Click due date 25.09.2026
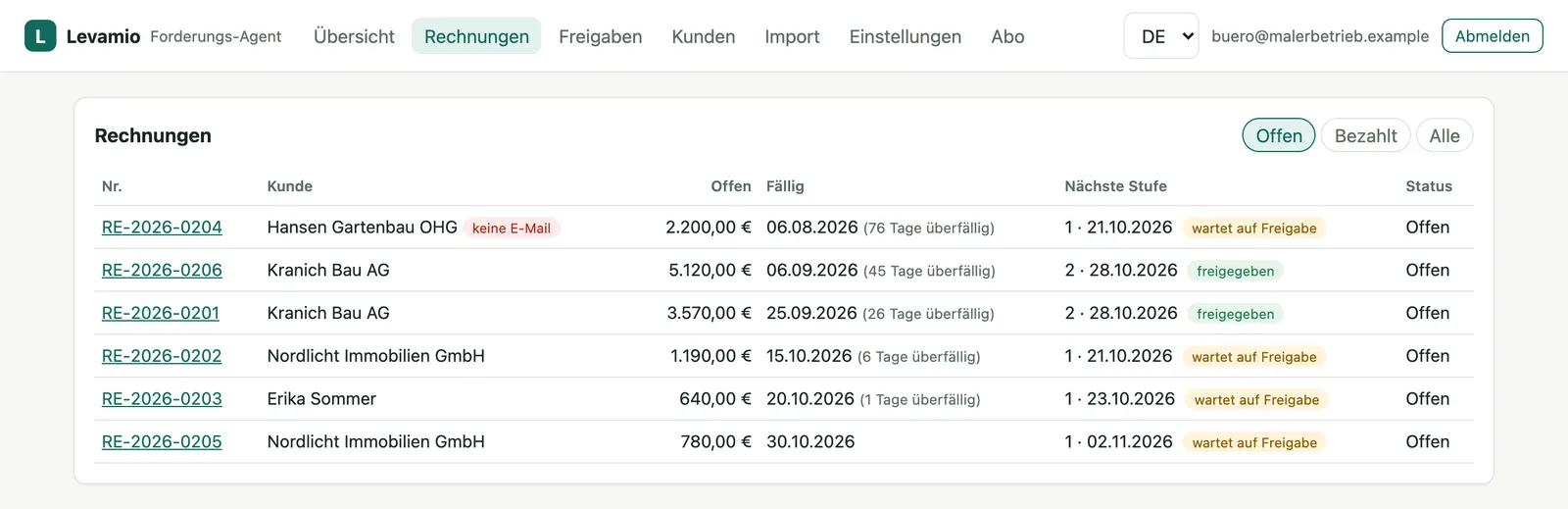 point(811,313)
